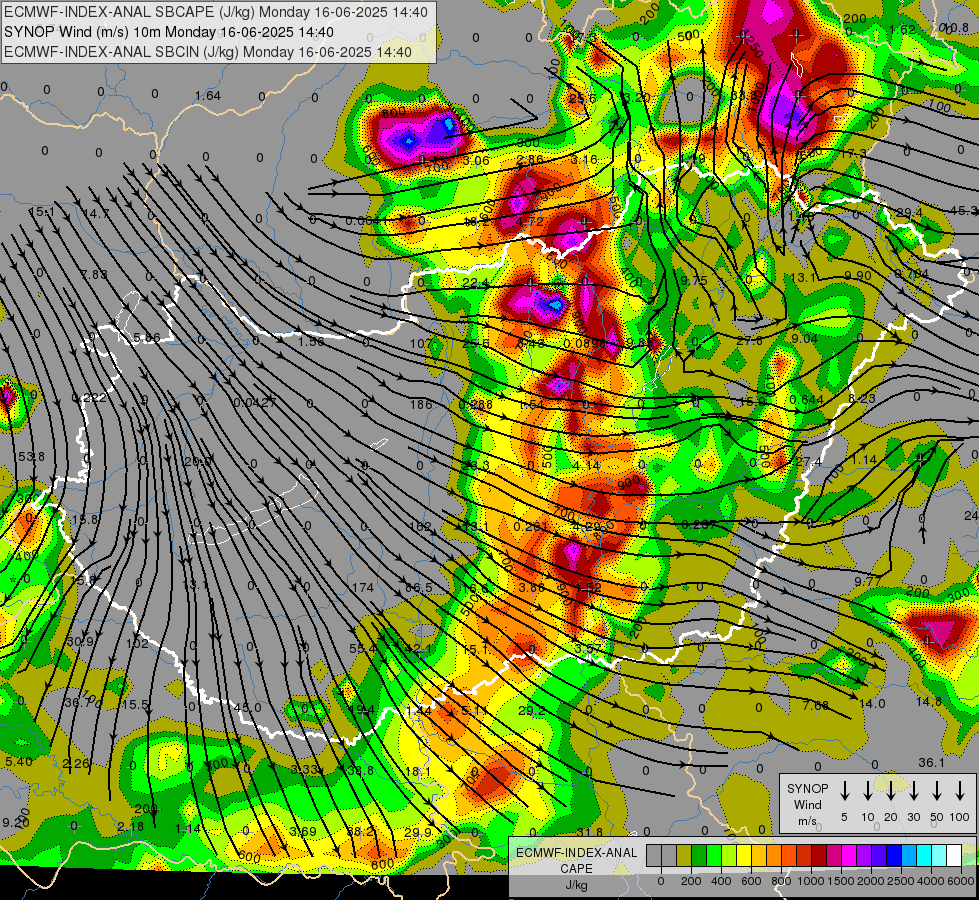Pick the pure yellow CAPE legend swatch
Screen dimensions: 979x900
744,856
